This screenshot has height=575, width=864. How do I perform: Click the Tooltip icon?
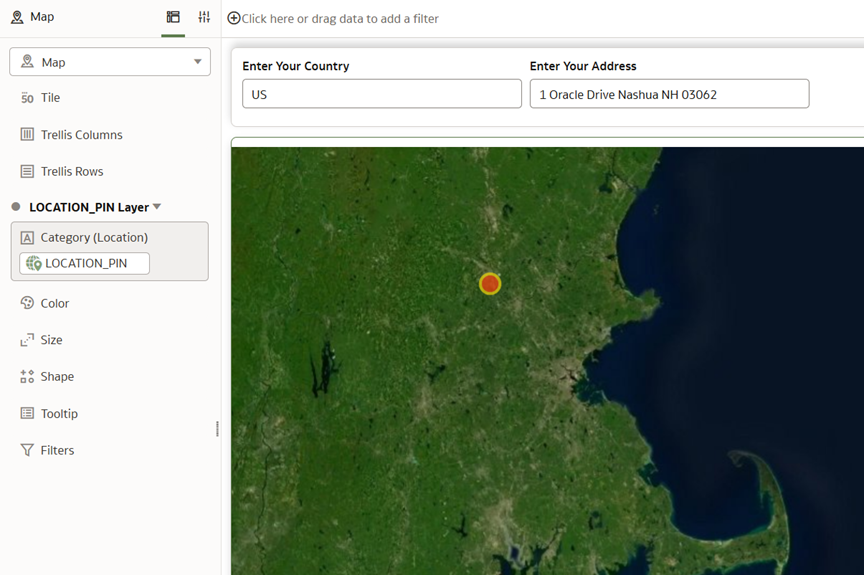(x=27, y=413)
